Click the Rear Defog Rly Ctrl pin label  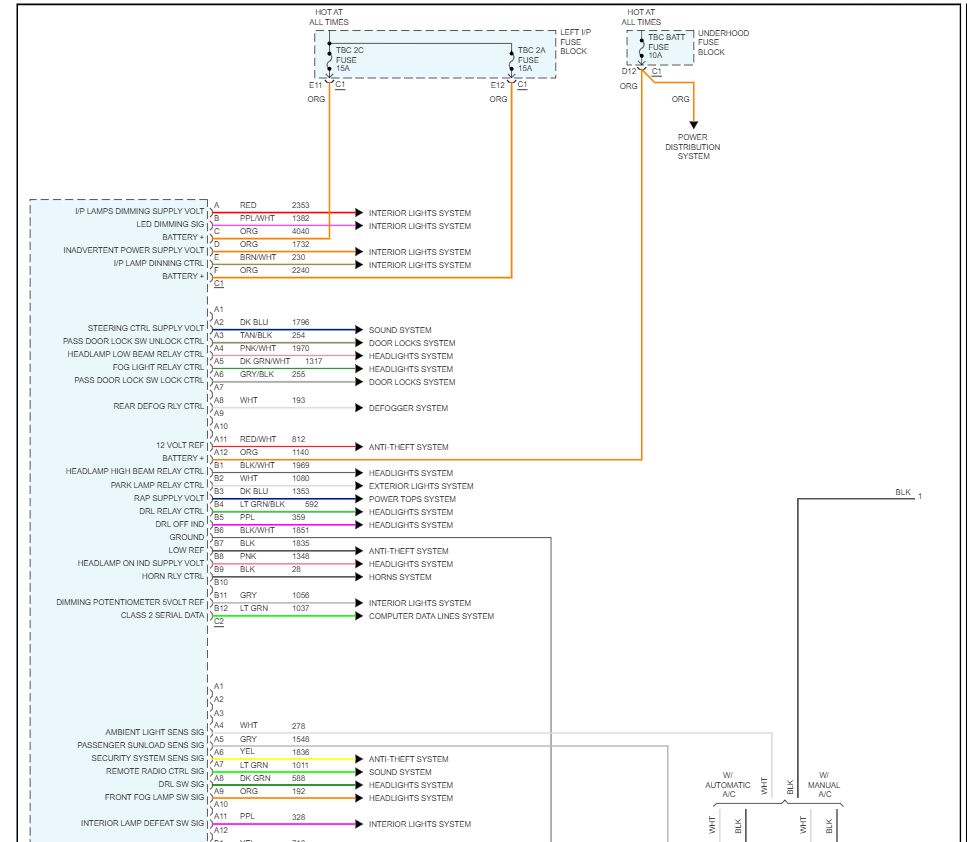[x=158, y=406]
